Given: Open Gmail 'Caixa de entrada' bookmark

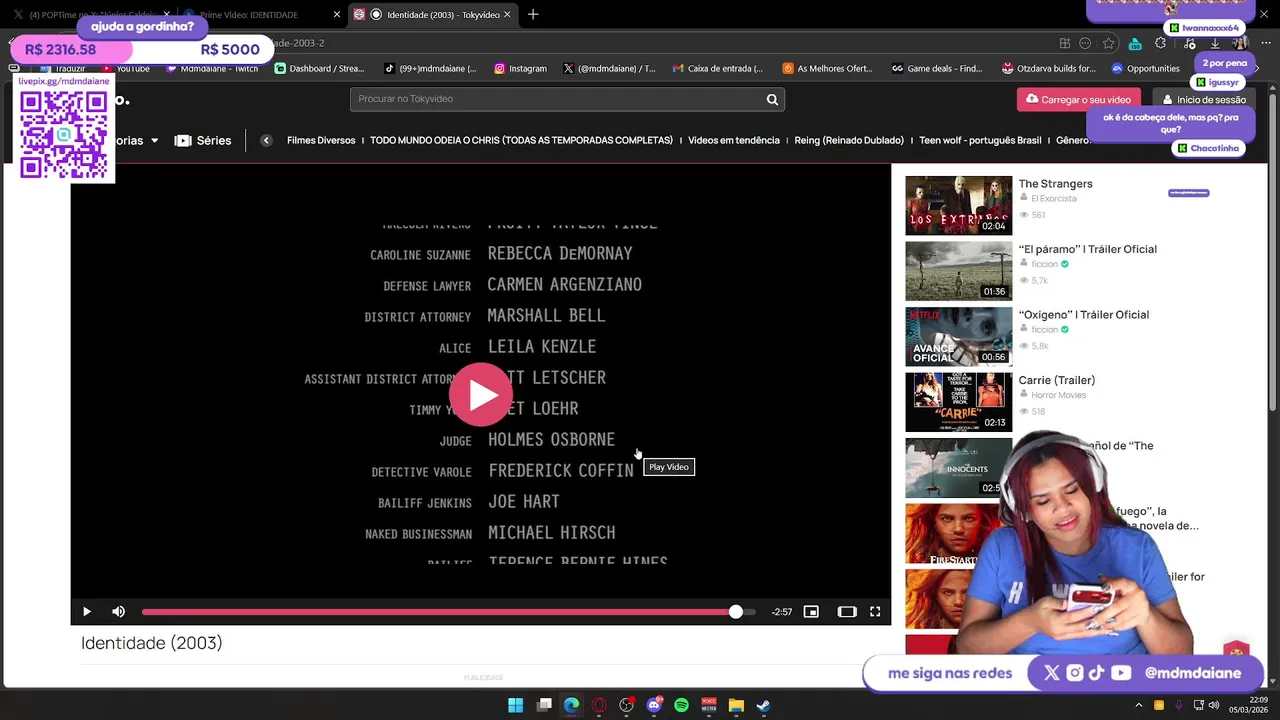Looking at the screenshot, I should [x=717, y=69].
